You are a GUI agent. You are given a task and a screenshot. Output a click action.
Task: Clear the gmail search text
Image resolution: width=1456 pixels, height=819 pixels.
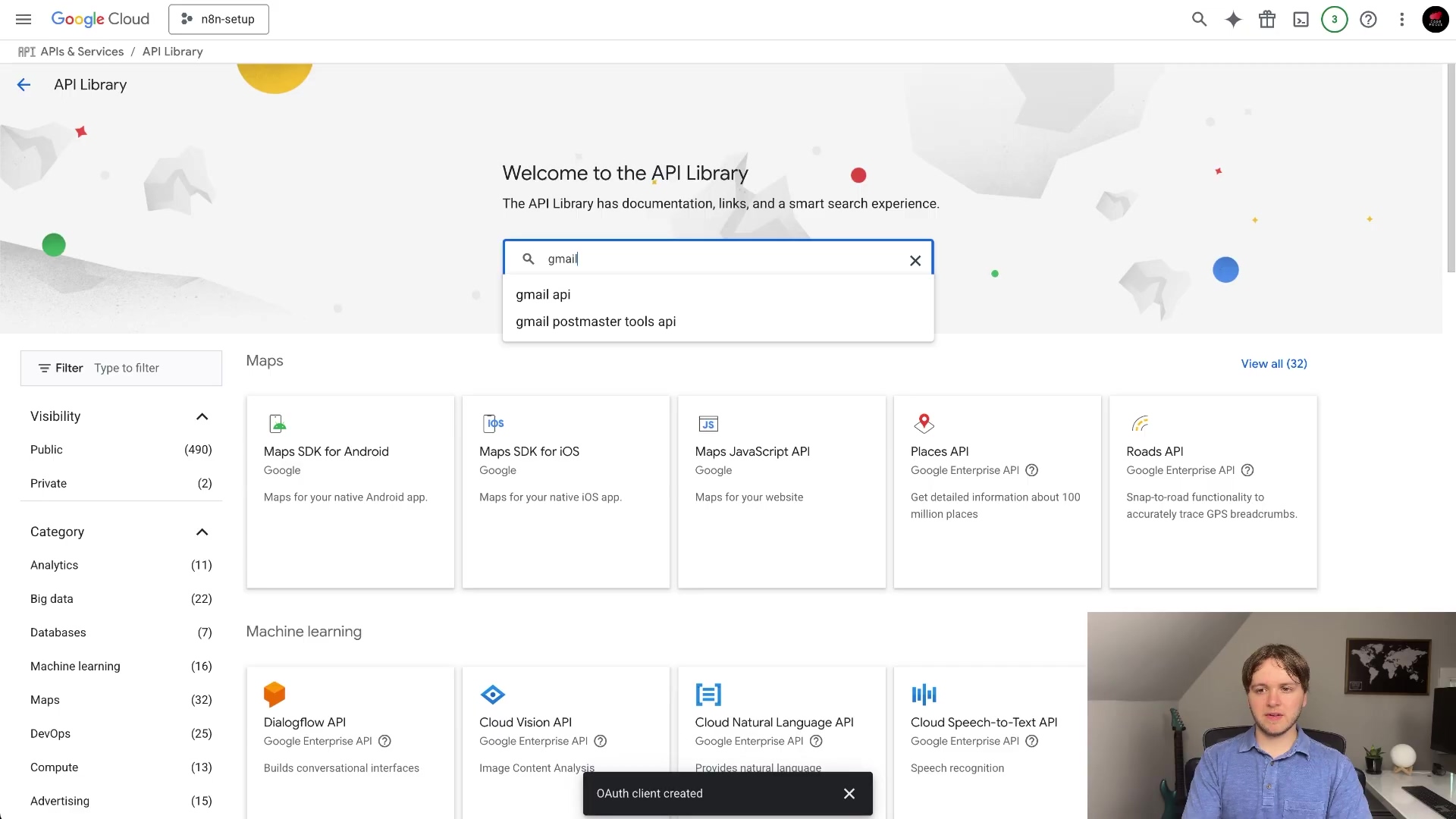[915, 260]
